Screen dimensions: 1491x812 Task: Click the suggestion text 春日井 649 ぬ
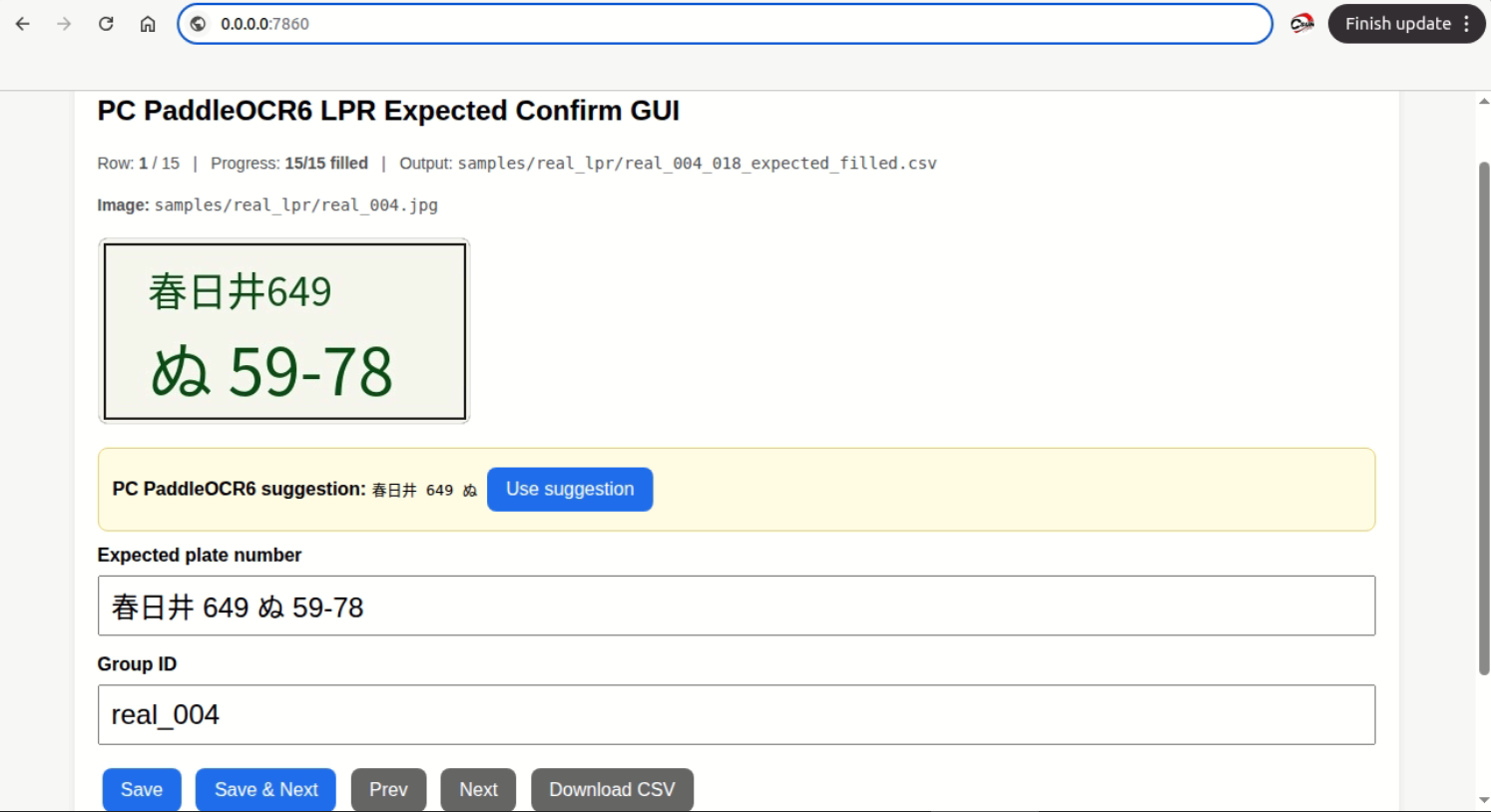(424, 490)
